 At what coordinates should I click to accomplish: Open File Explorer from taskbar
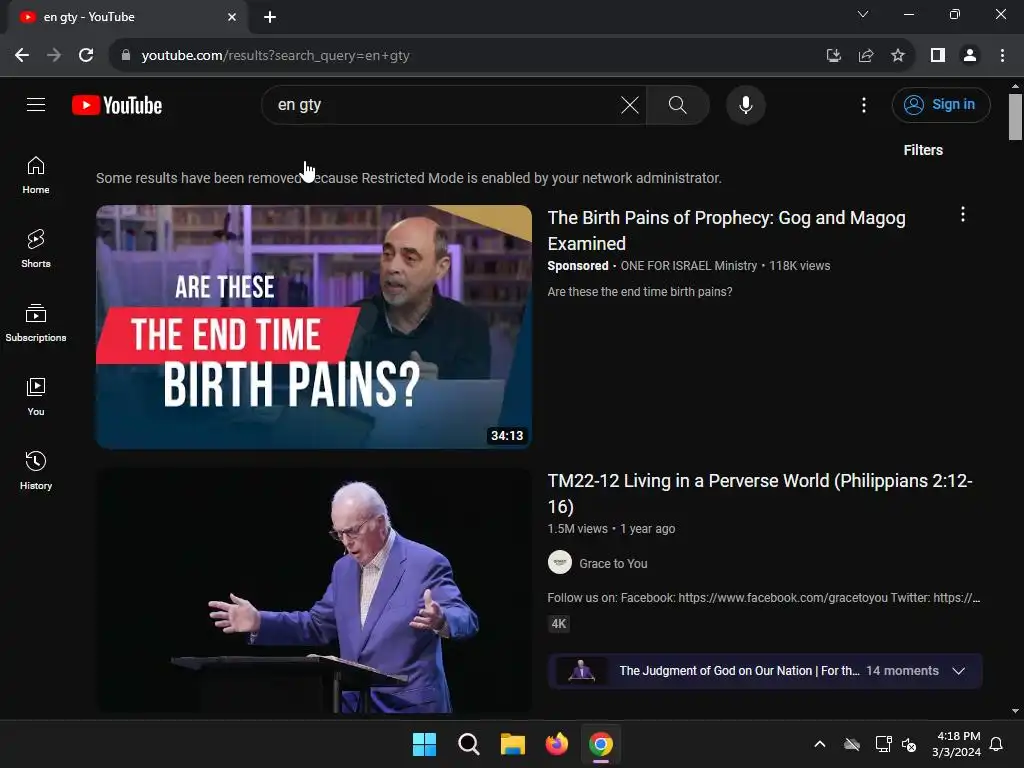[513, 744]
